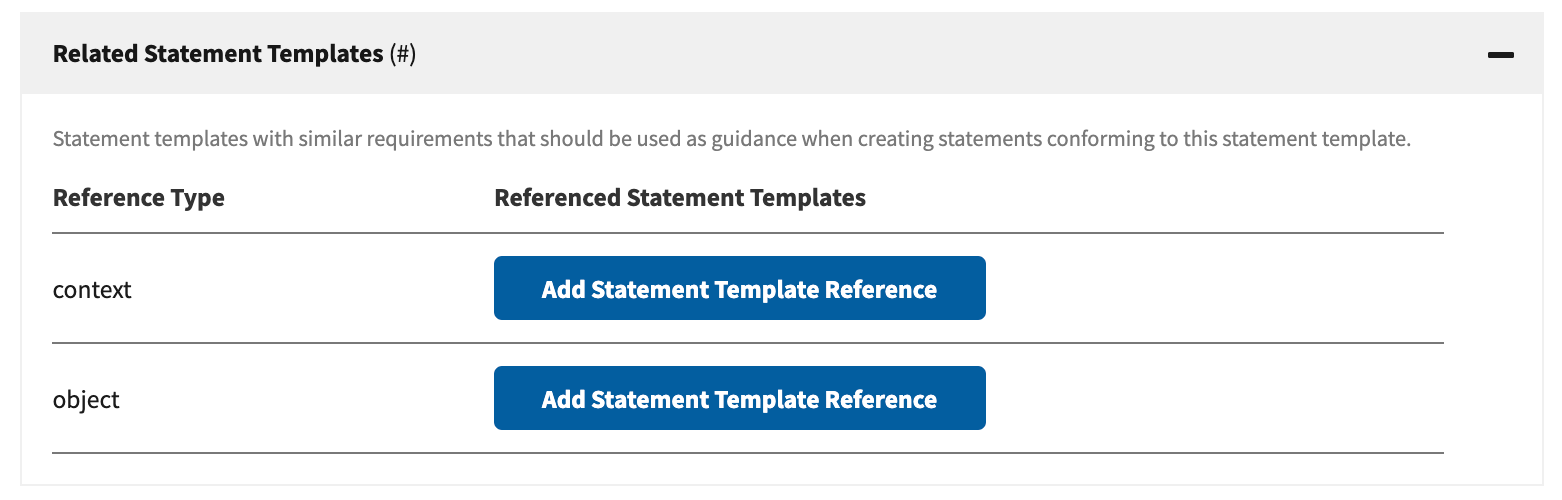Click the word "Referenced" in the column header
This screenshot has height=500, width=1562.
point(556,198)
